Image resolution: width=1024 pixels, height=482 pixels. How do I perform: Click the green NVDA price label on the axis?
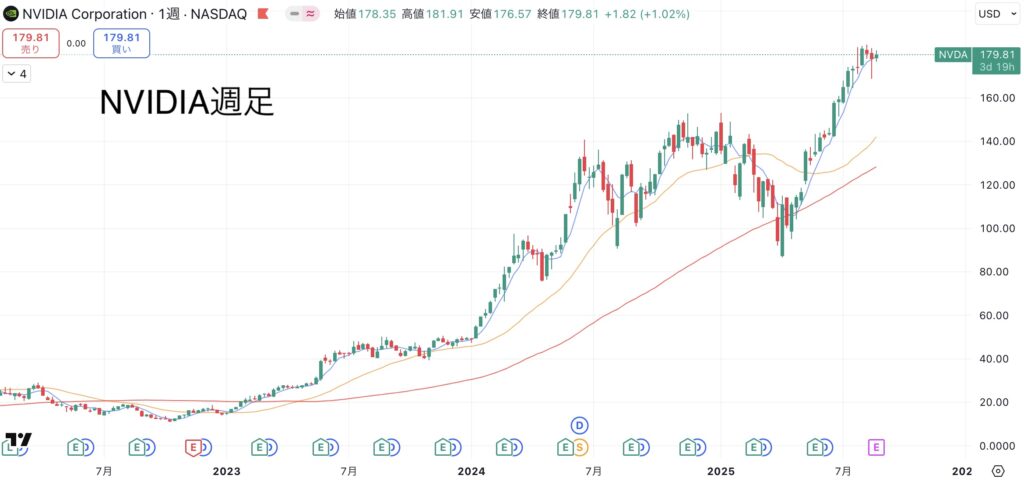click(952, 55)
